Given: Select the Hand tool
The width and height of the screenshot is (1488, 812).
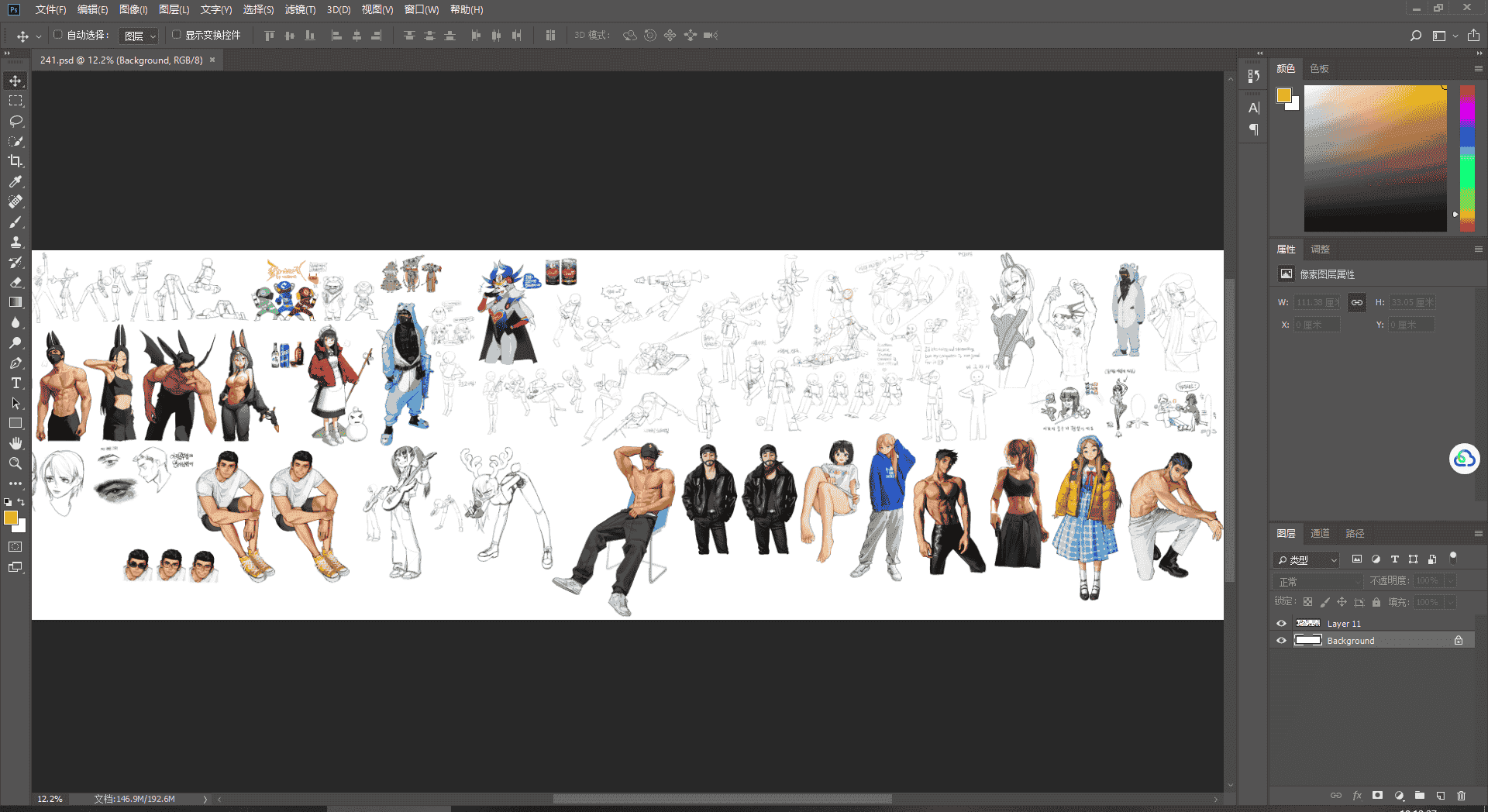Looking at the screenshot, I should point(15,443).
